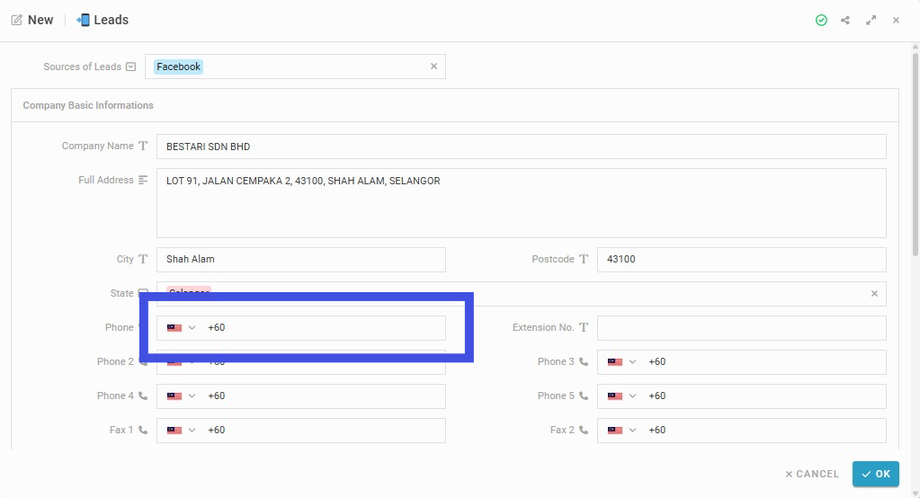Click the Extension No. input field

point(741,328)
